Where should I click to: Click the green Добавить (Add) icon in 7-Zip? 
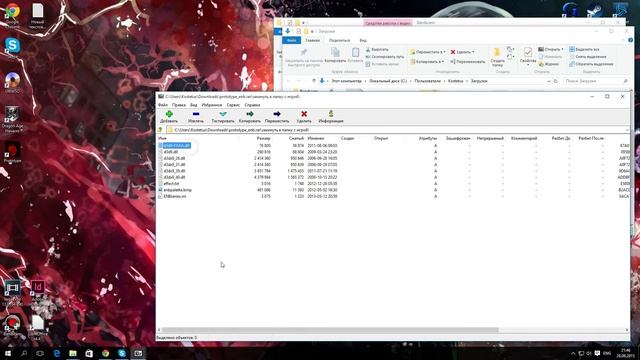(169, 114)
